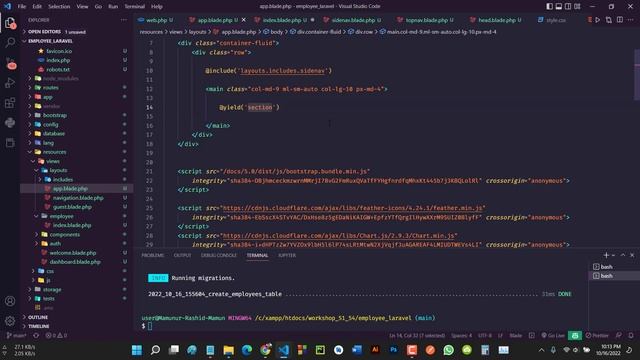Maximize the terminal panel with caret

(623, 255)
